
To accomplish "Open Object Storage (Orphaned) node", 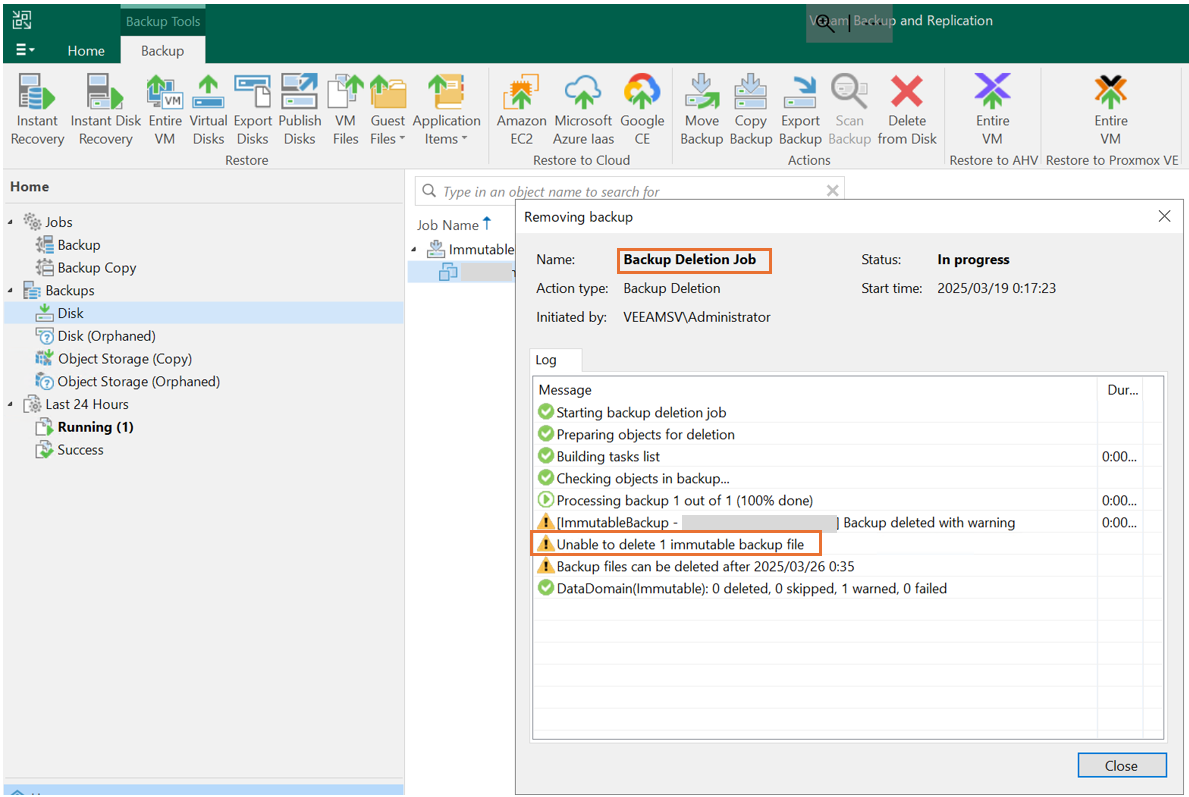I will 138,381.
